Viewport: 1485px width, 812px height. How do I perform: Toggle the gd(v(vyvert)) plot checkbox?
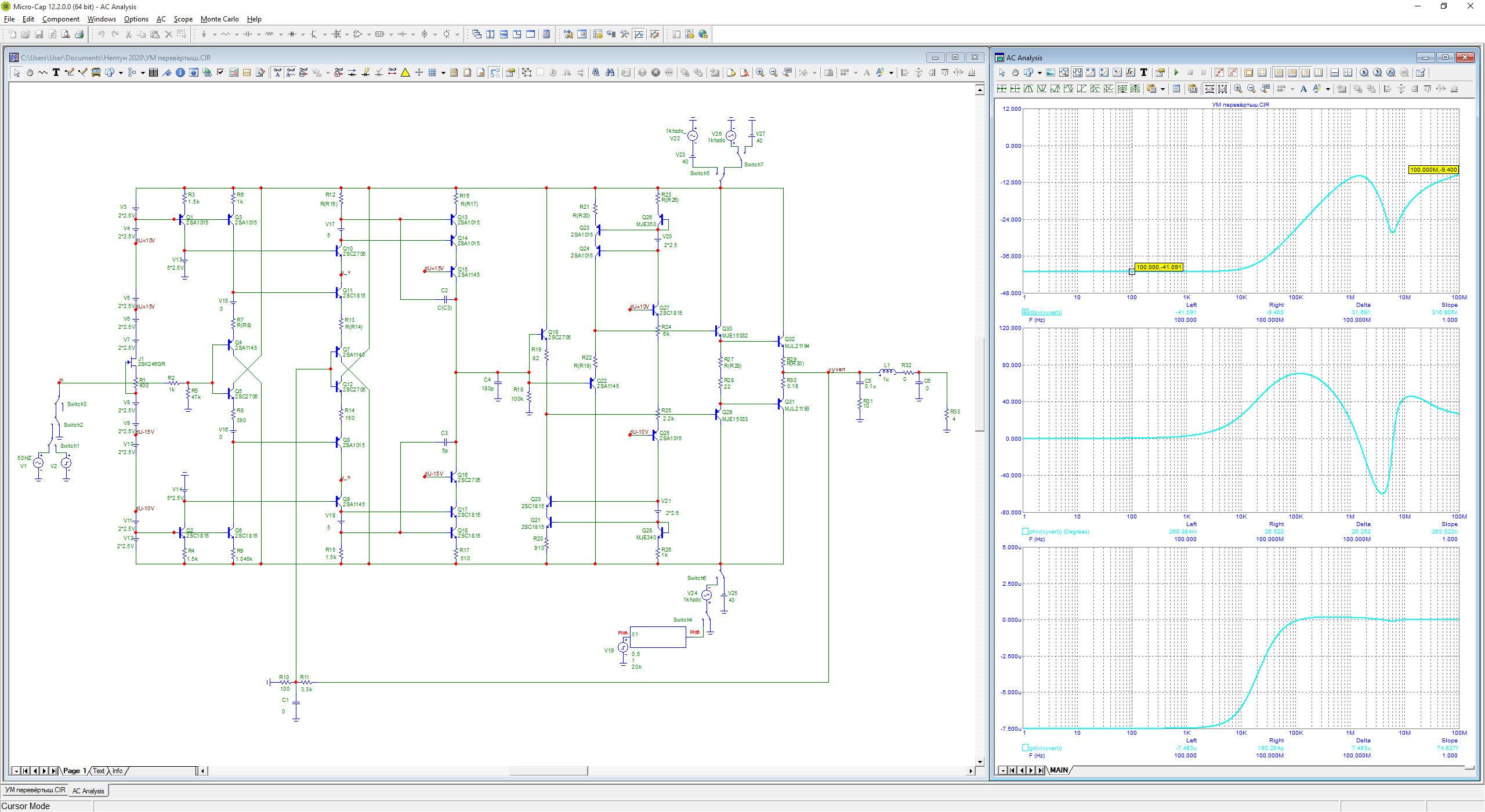(1025, 748)
